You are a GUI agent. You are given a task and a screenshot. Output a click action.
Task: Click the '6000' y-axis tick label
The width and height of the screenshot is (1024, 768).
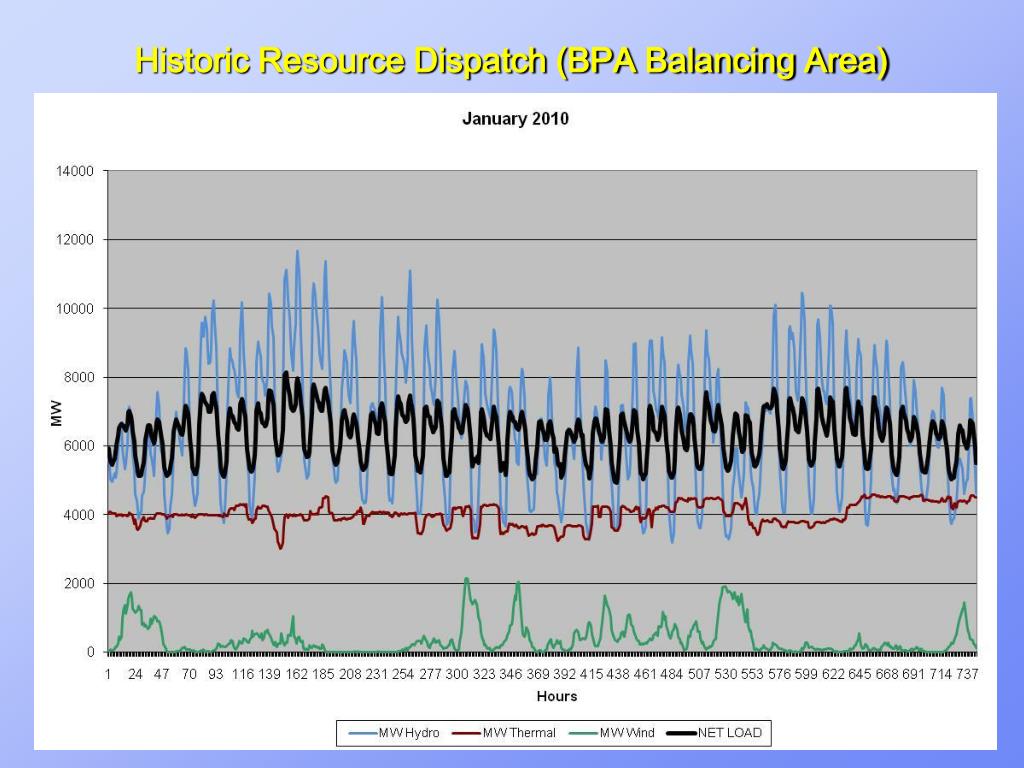[79, 446]
